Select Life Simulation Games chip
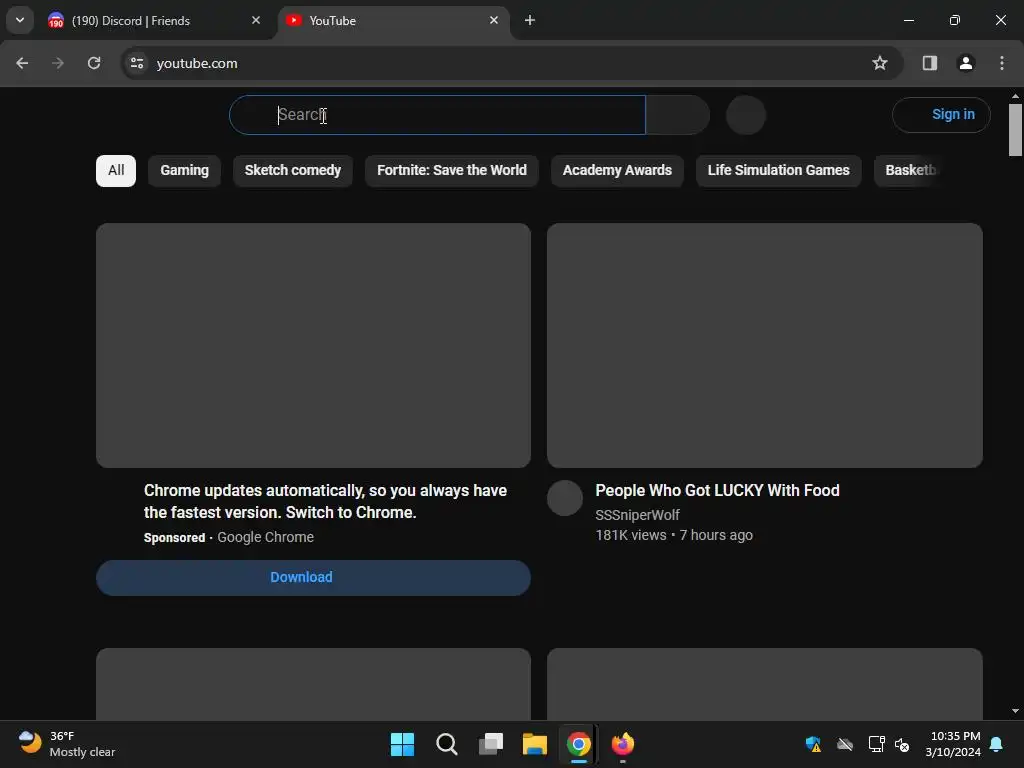The image size is (1024, 768). [778, 170]
